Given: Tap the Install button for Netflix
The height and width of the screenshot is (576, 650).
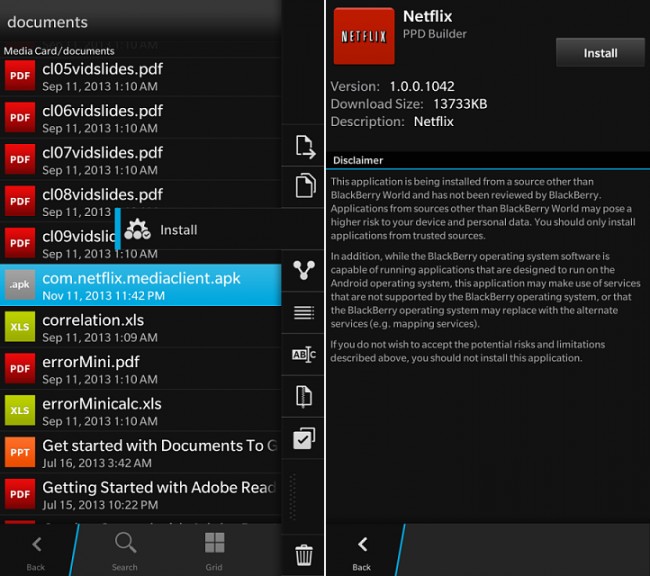Looking at the screenshot, I should point(600,53).
